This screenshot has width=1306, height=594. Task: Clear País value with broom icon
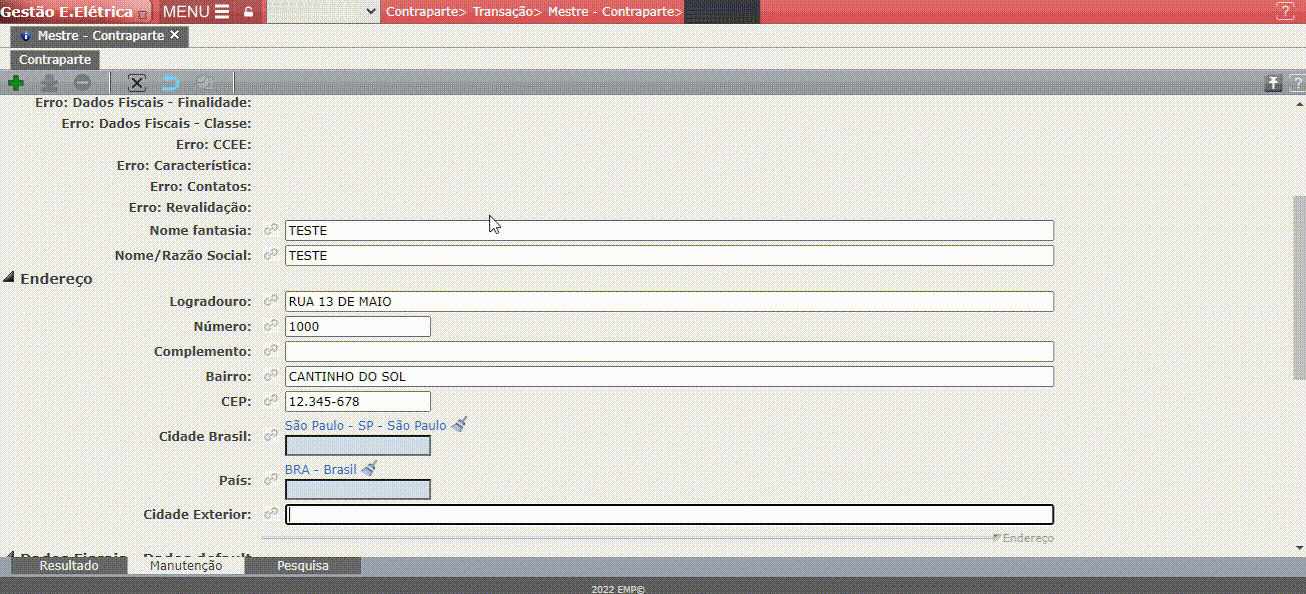[x=369, y=469]
